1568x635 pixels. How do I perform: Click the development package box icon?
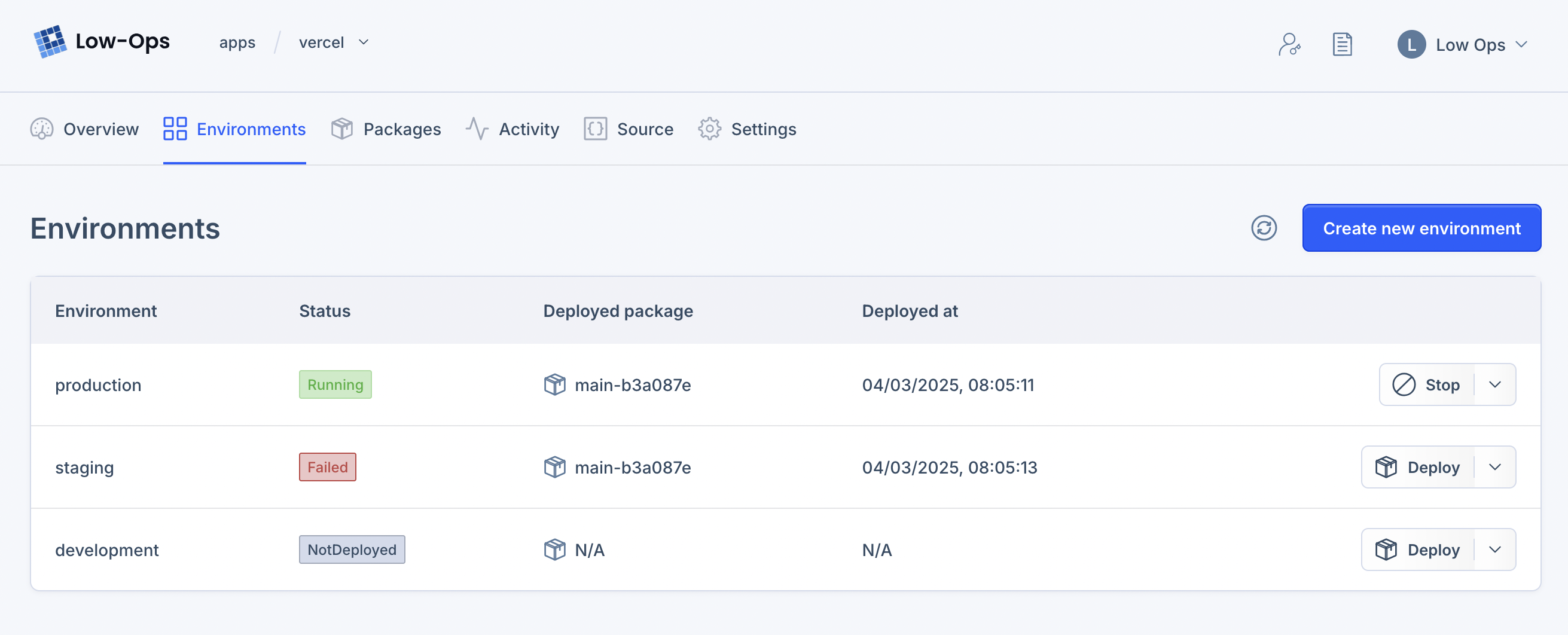pyautogui.click(x=554, y=549)
